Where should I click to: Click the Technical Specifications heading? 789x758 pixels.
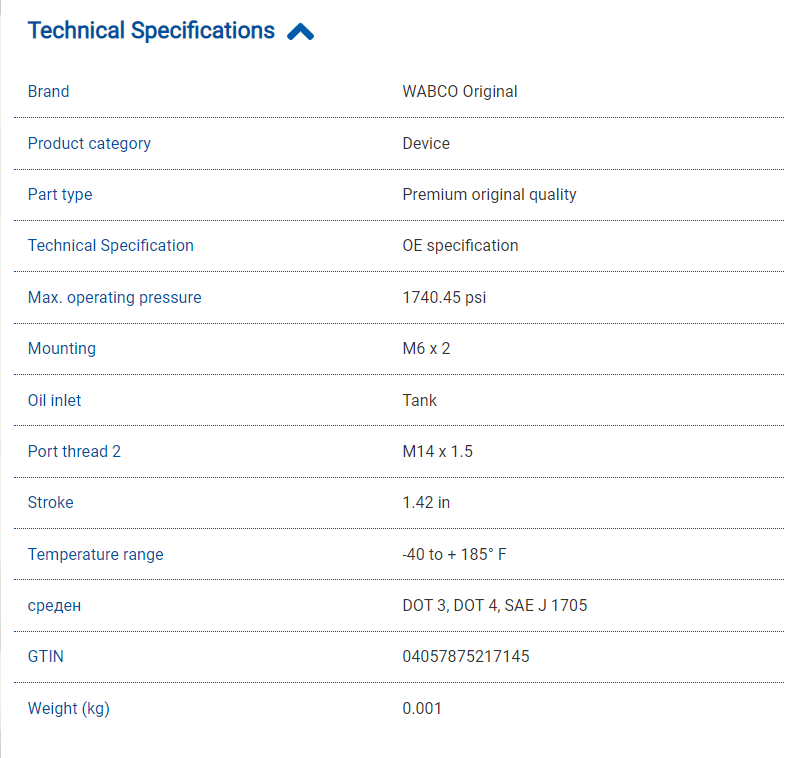tap(151, 31)
